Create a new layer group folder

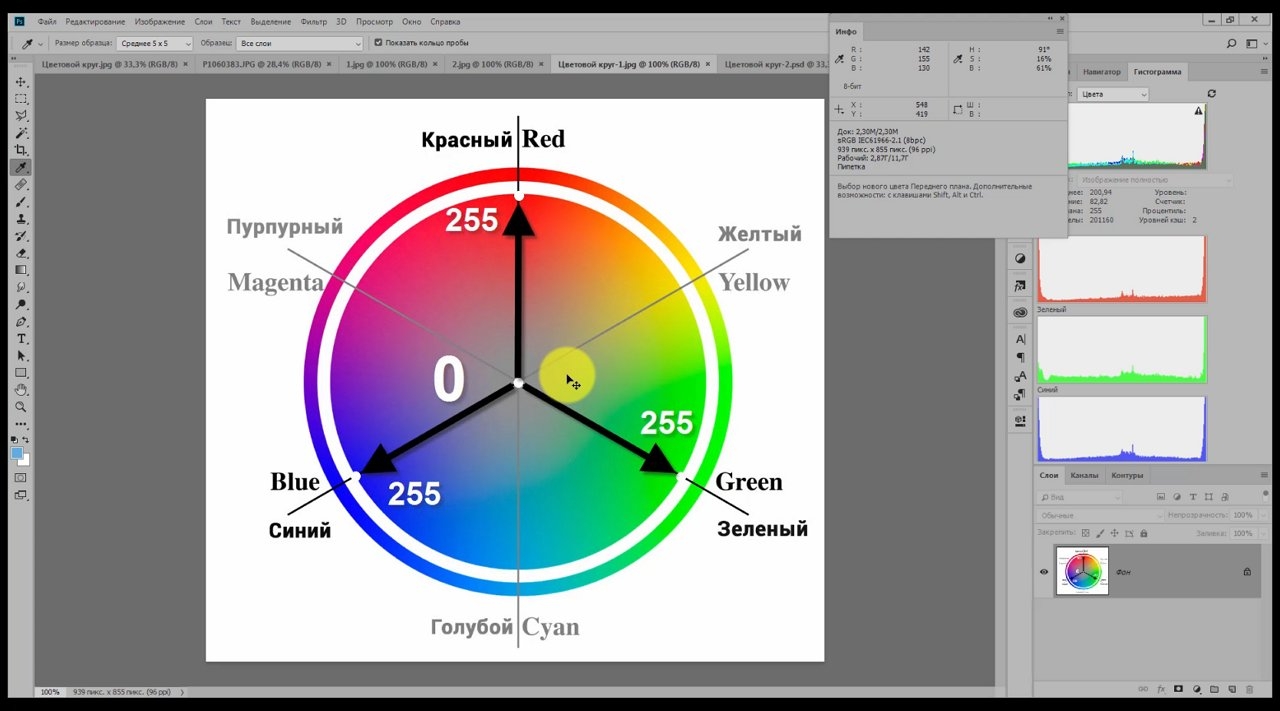coord(1213,689)
